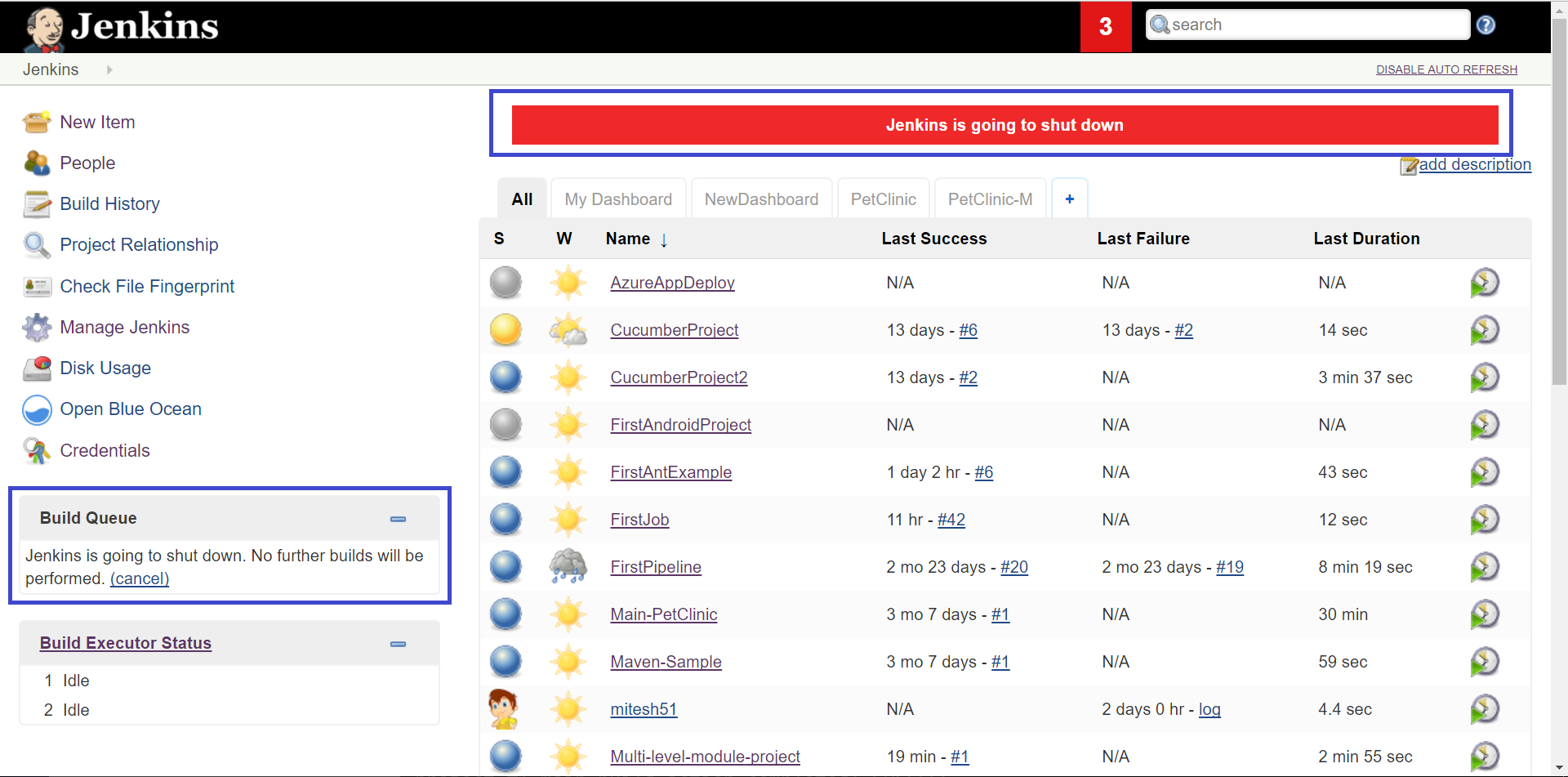
Task: Sort by the W weather column
Action: (x=563, y=239)
